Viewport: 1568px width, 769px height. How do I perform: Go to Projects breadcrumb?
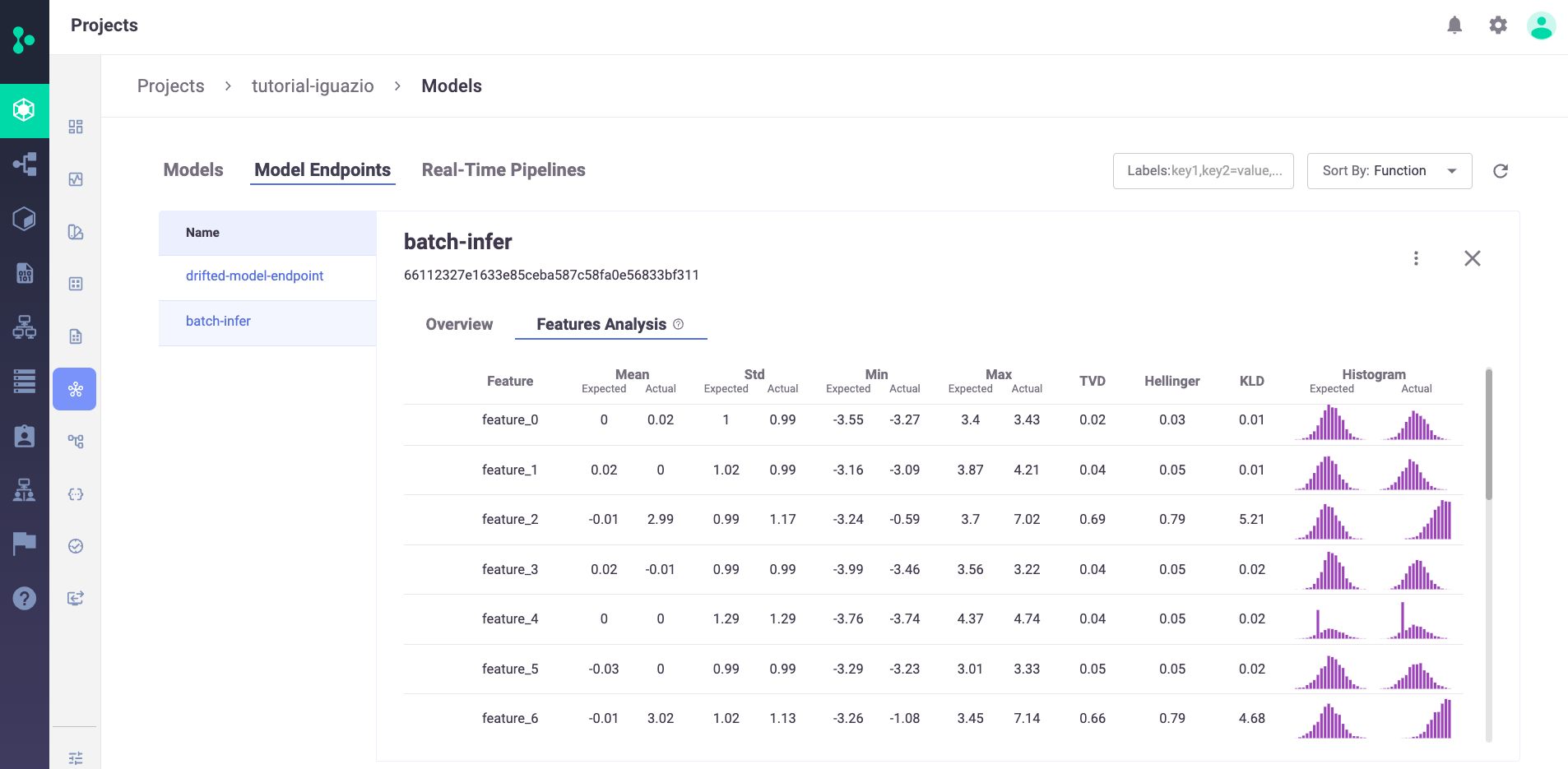[170, 86]
